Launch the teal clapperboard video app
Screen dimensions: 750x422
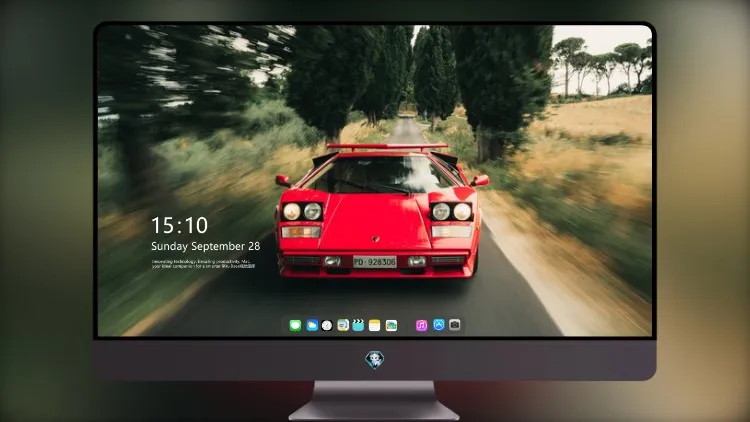358,325
